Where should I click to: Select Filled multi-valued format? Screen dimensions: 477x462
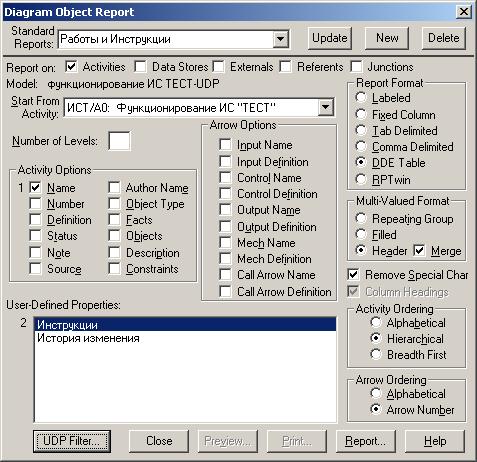coord(361,234)
